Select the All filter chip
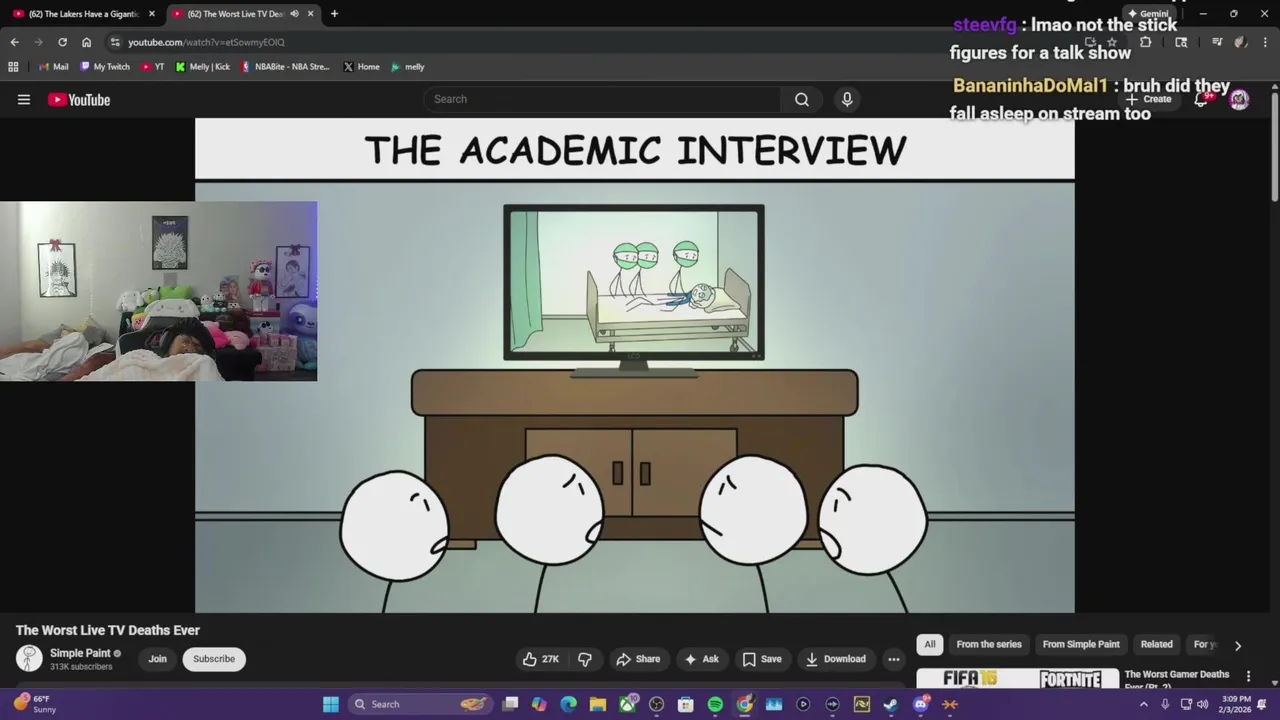The height and width of the screenshot is (720, 1280). 930,644
